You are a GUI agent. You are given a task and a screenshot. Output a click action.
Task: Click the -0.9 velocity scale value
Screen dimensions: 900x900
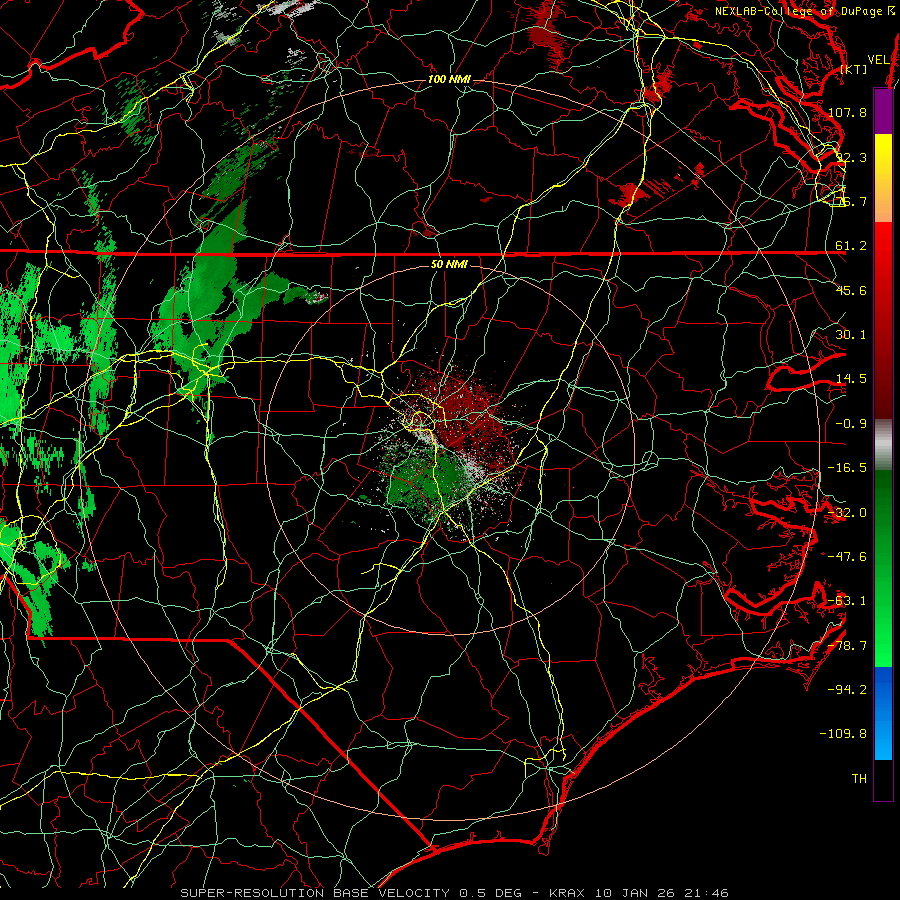[x=851, y=424]
